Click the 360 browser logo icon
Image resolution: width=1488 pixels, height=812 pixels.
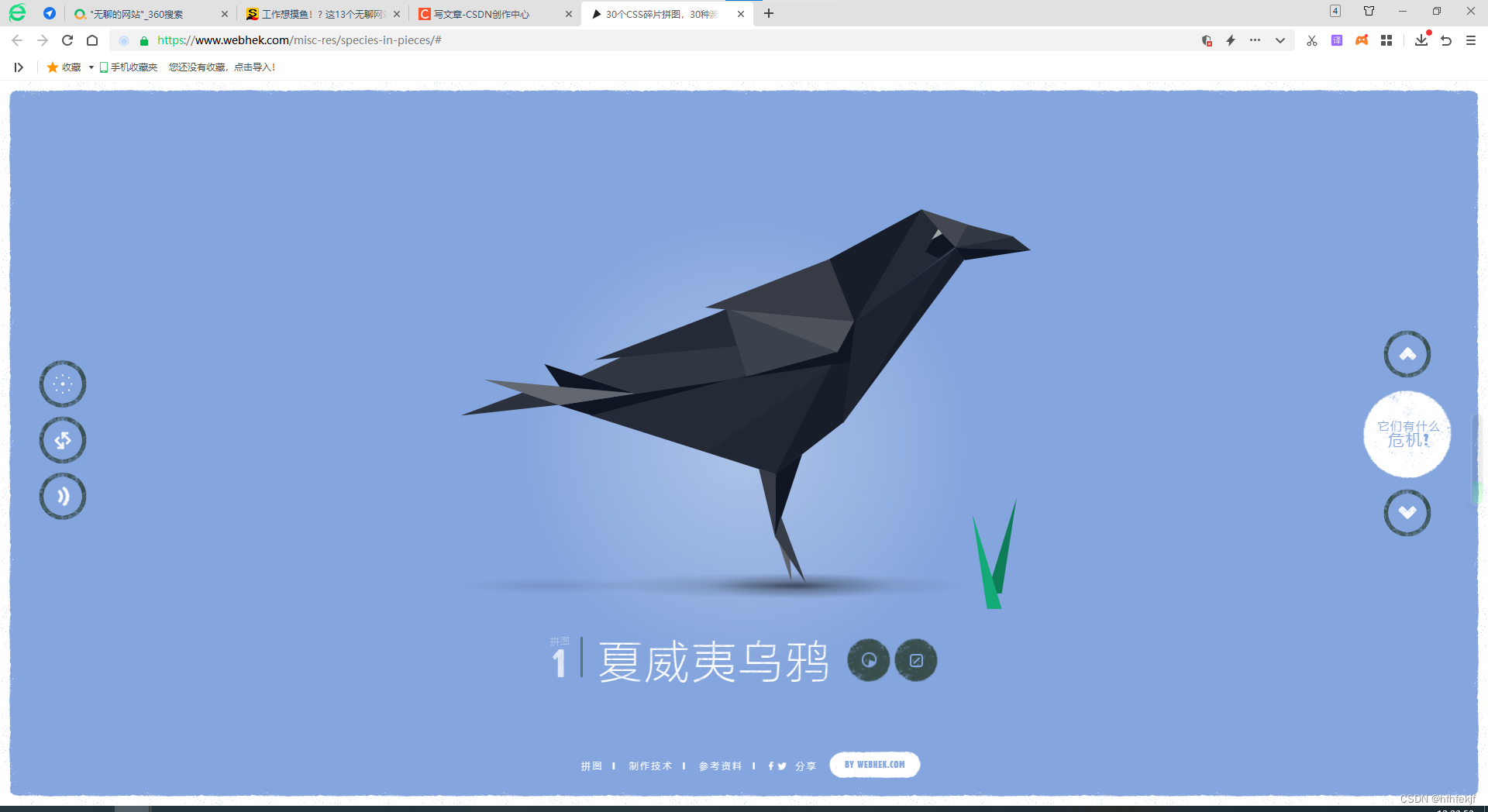(17, 13)
